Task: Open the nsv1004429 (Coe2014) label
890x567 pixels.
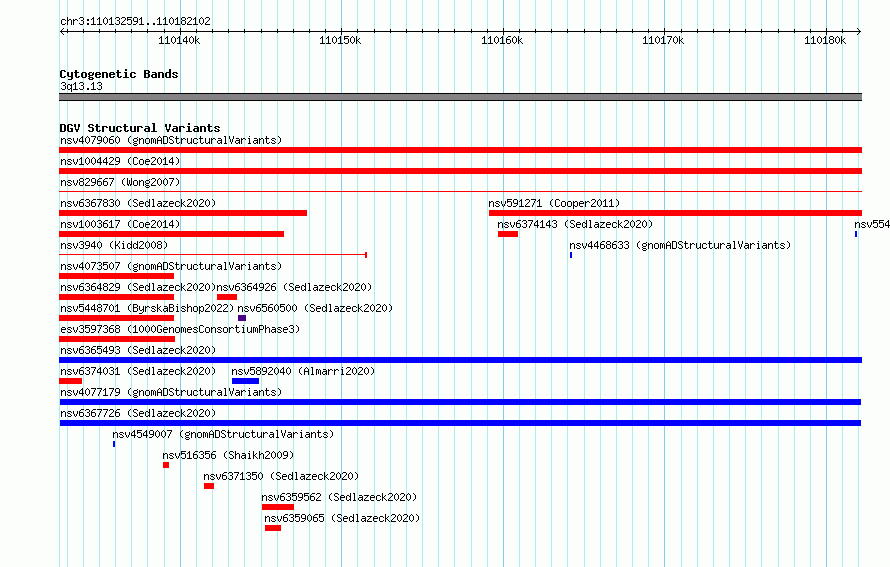Action: point(120,161)
